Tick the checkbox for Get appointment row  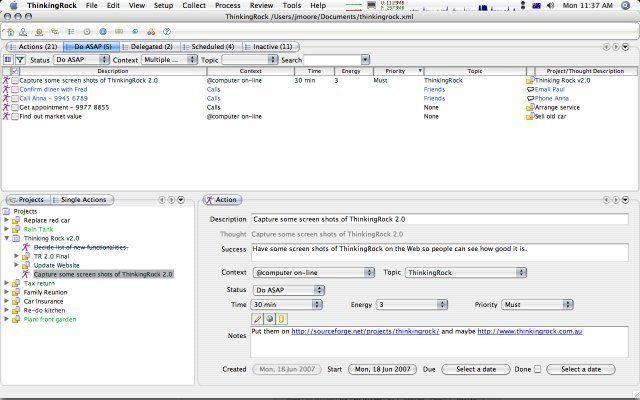pyautogui.click(x=15, y=107)
